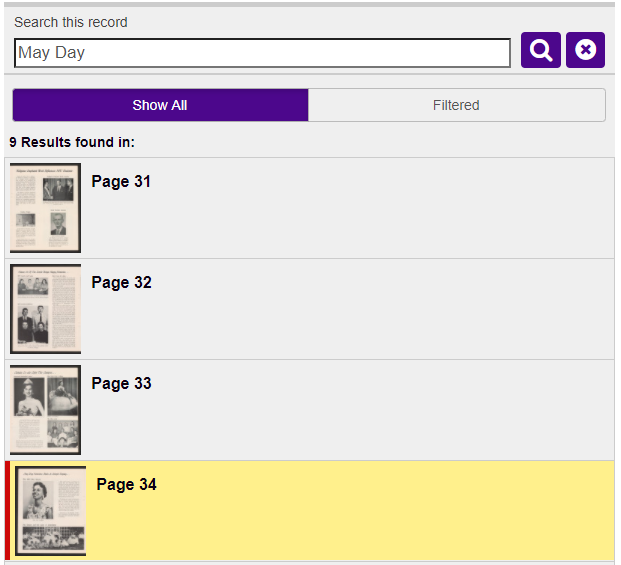Screen dimensions: 621x565
Task: Open the Page 33 thumbnail image
Action: tap(45, 410)
